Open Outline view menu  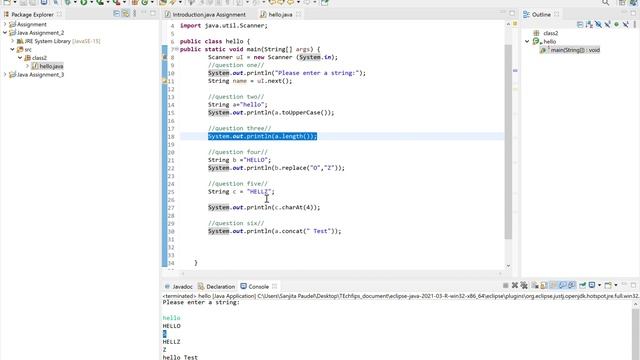635,24
